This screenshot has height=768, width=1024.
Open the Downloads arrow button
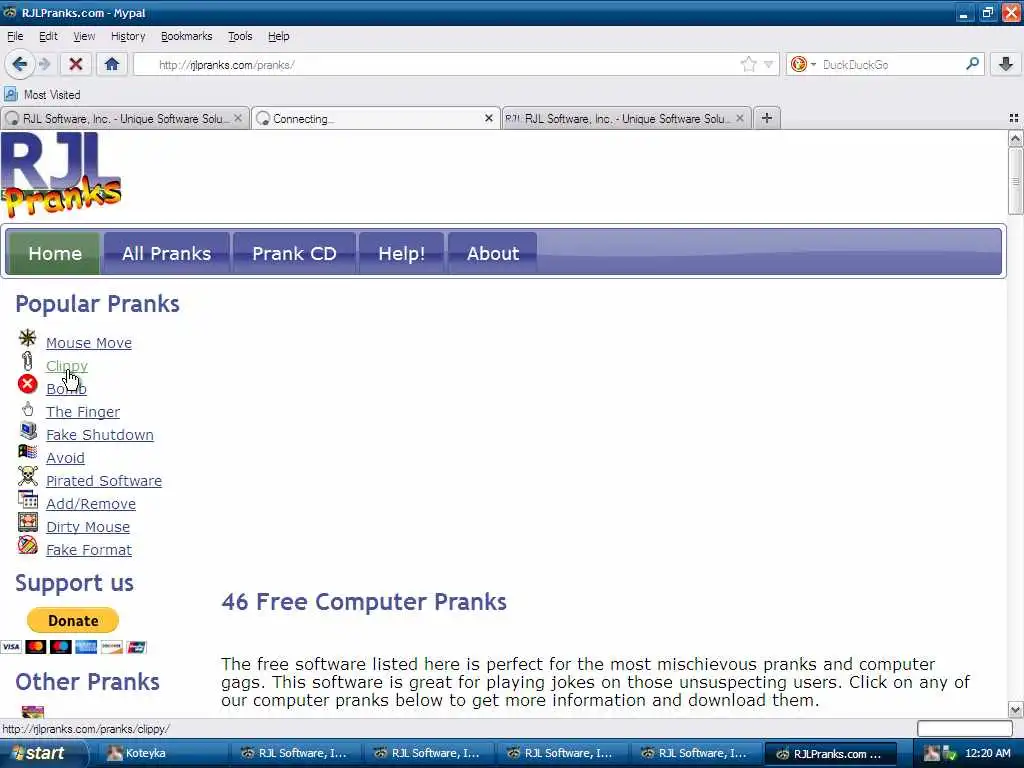click(1006, 64)
